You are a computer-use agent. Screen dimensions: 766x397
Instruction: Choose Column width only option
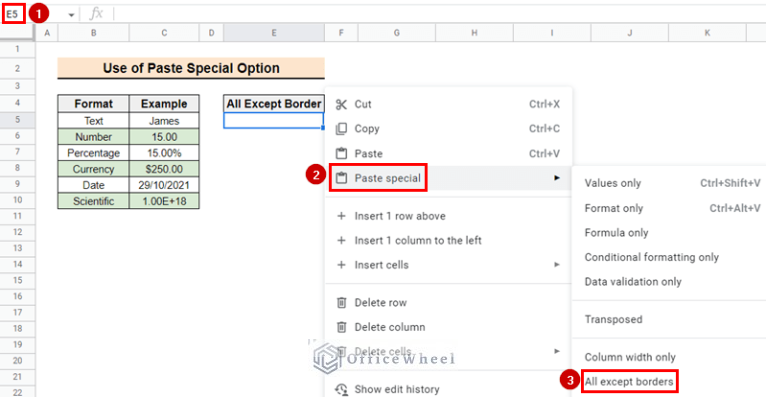tap(669, 357)
